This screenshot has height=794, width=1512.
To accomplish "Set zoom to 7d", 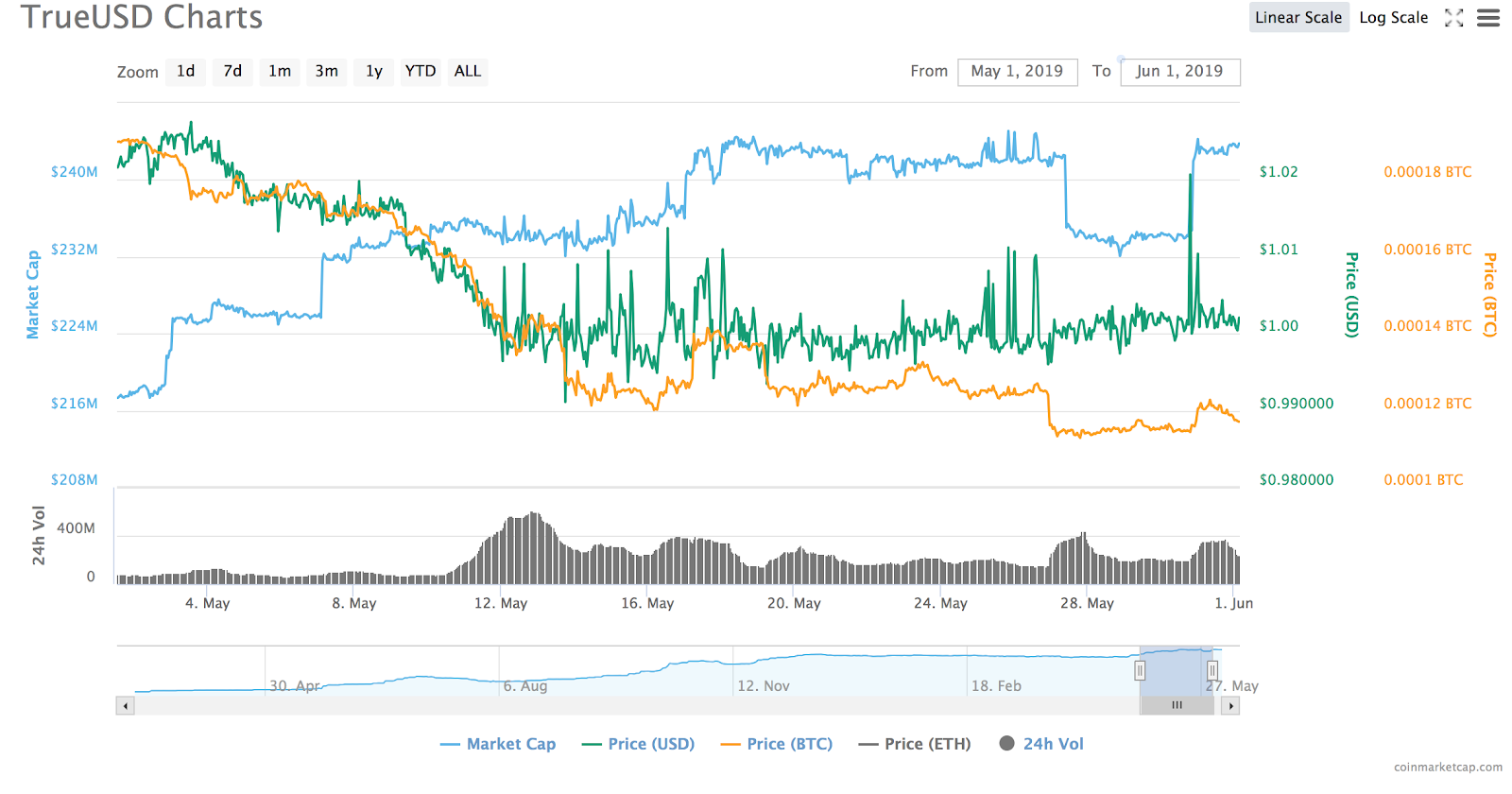I will (x=232, y=72).
